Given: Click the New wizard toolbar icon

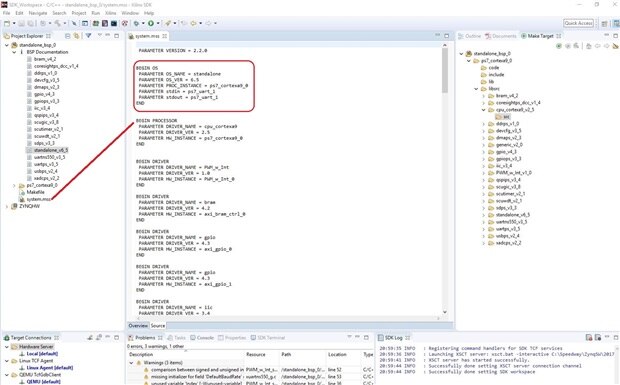Looking at the screenshot, I should (7, 23).
